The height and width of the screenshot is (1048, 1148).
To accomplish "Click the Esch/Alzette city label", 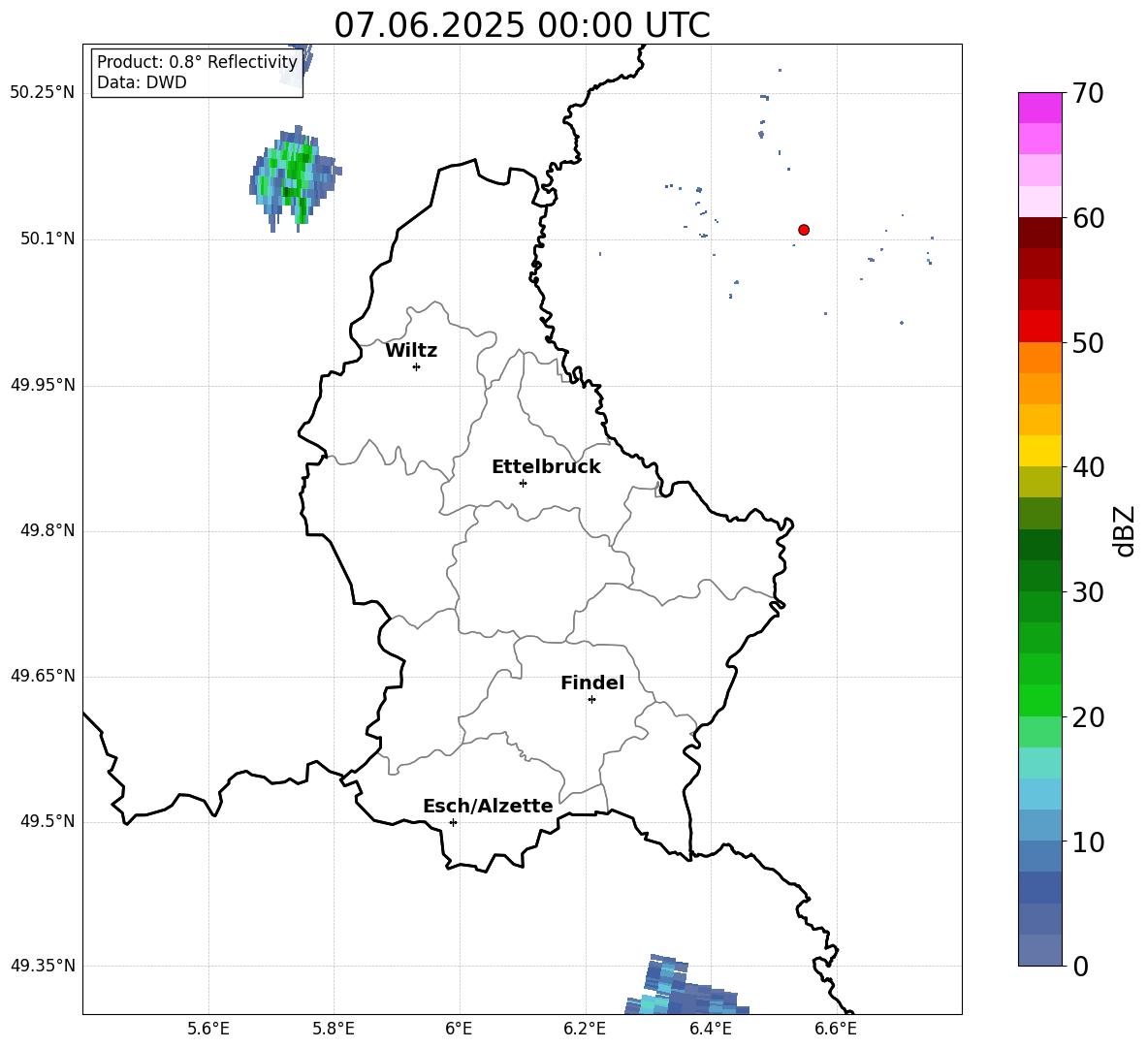I will click(x=488, y=806).
